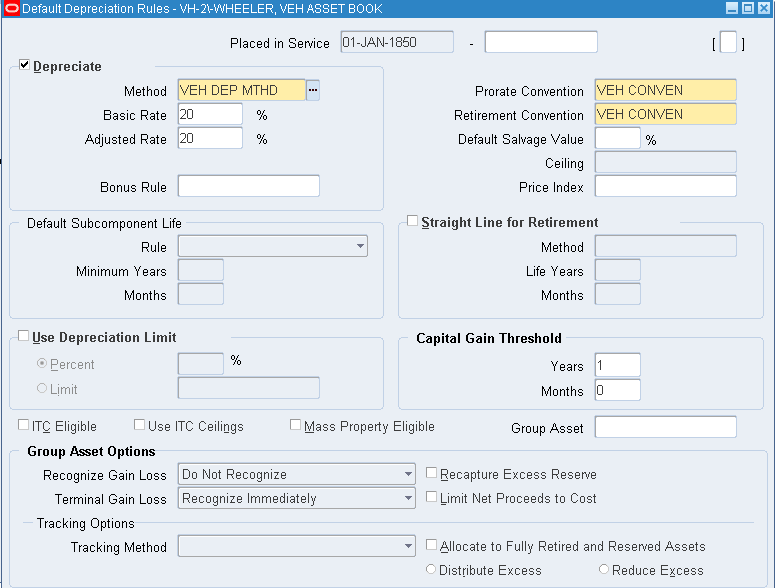The image size is (775, 588).
Task: Click the Bonus Rule input field
Action: coord(248,186)
